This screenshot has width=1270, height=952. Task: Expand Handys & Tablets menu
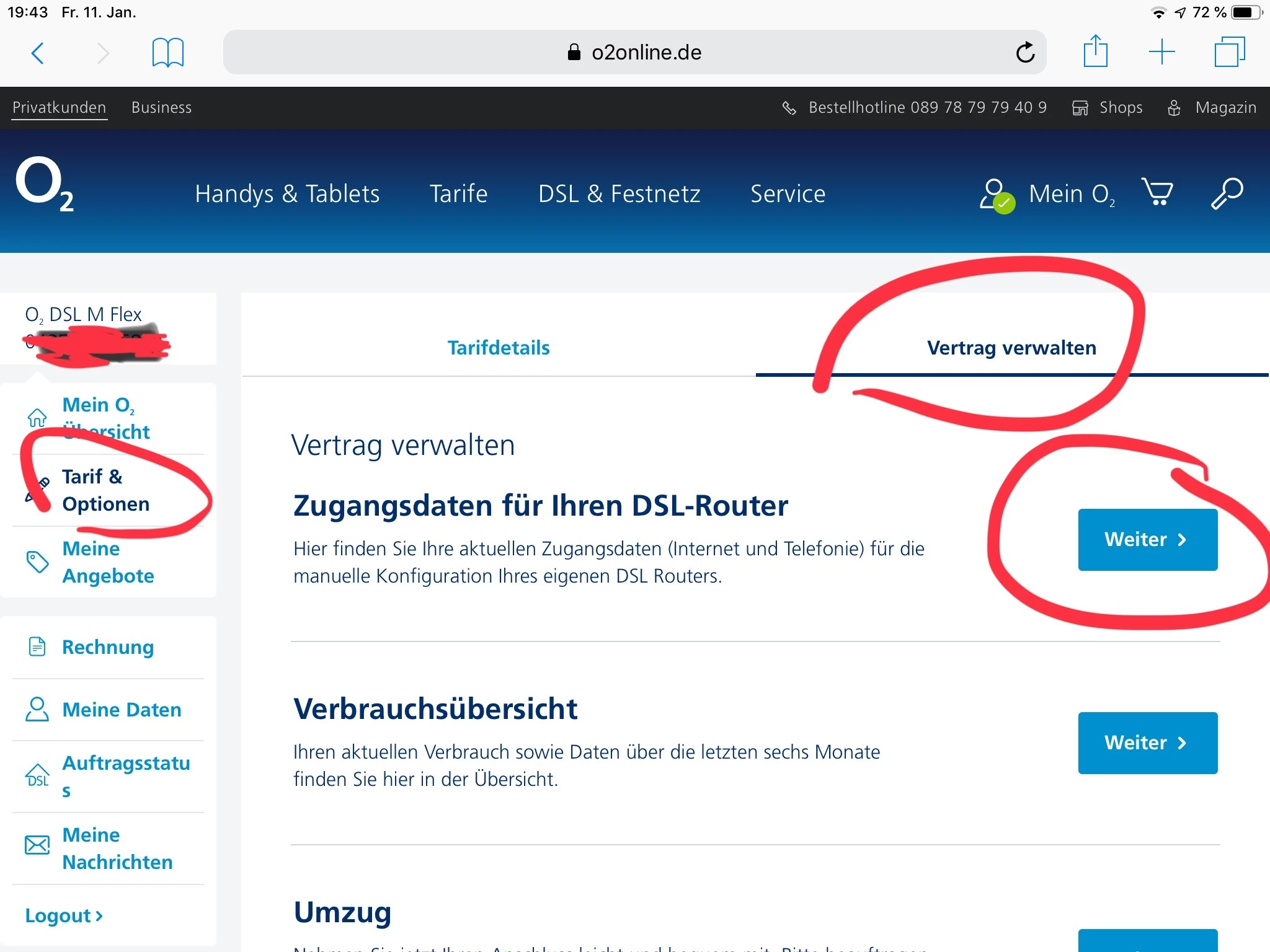[287, 194]
